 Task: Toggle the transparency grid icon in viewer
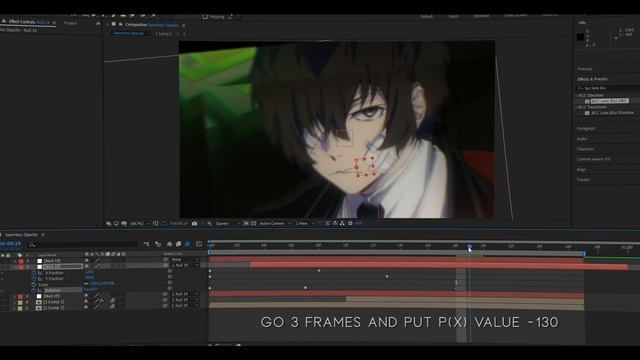click(253, 223)
